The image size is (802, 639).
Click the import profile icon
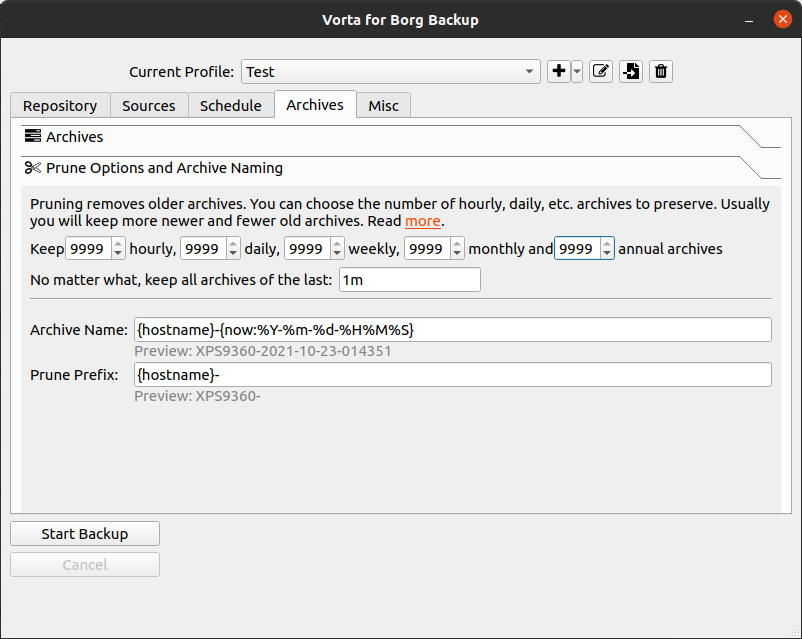630,71
